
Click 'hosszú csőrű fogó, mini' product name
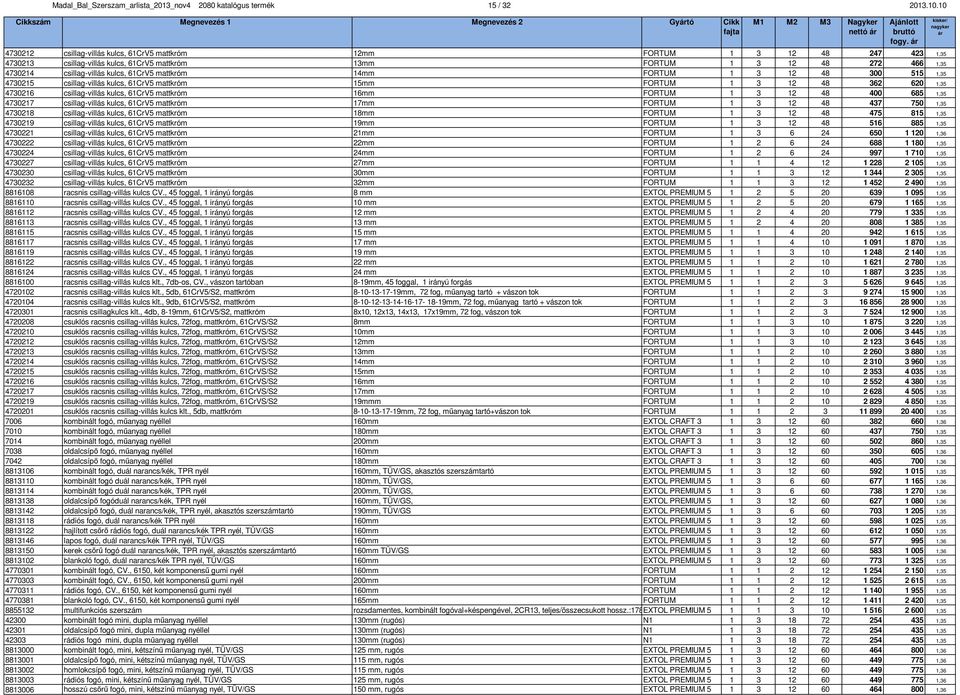pos(159,689)
